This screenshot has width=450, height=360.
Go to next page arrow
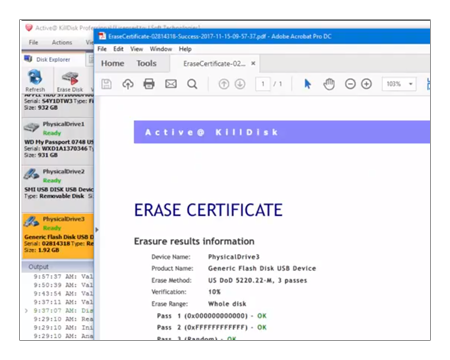pos(240,84)
